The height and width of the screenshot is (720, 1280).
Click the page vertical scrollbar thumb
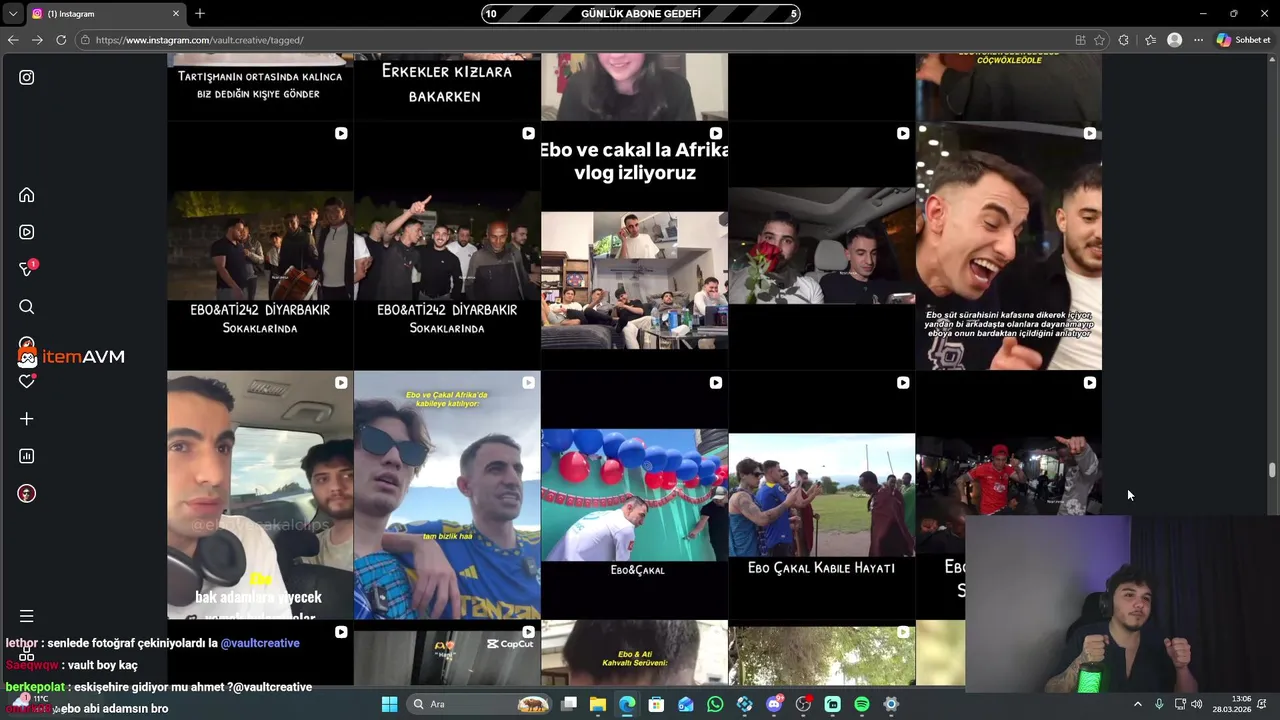click(1272, 470)
